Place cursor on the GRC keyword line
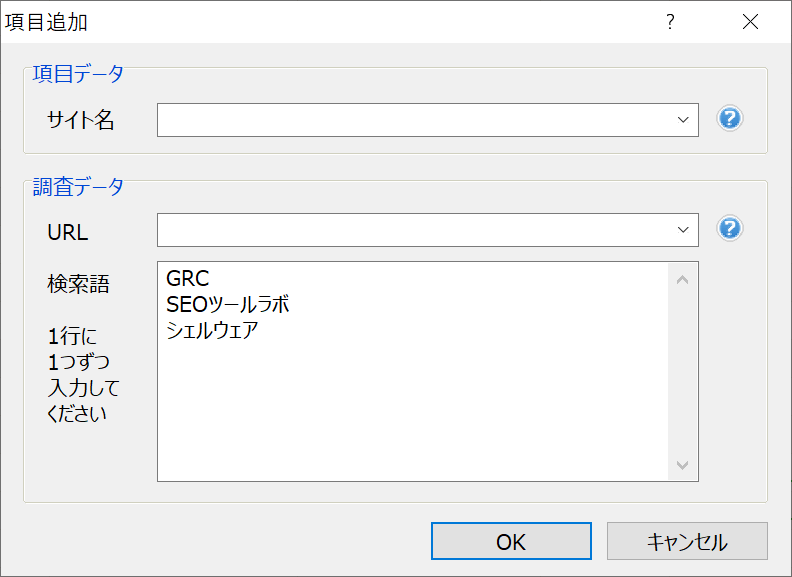 point(188,280)
